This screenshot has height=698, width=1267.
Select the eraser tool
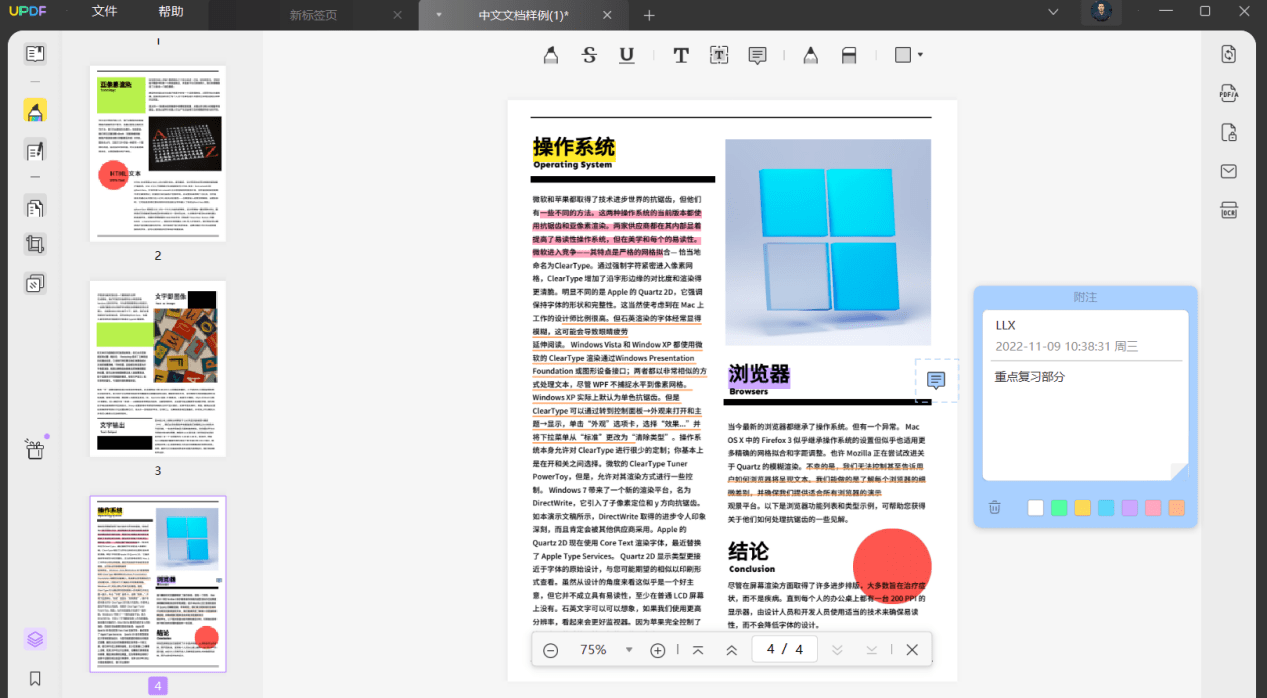[849, 56]
